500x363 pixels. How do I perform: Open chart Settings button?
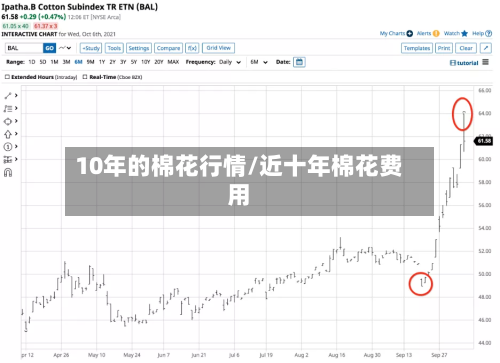(139, 48)
